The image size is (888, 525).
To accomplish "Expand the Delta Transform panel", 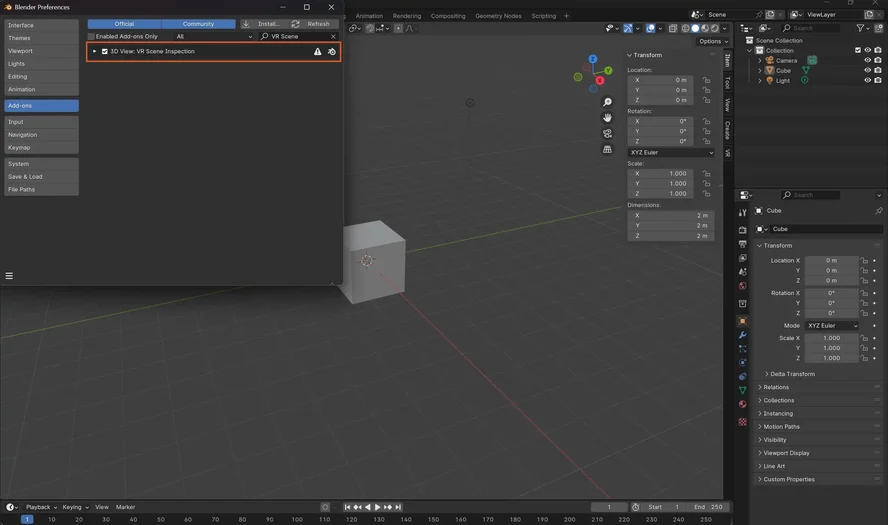I will pyautogui.click(x=791, y=374).
